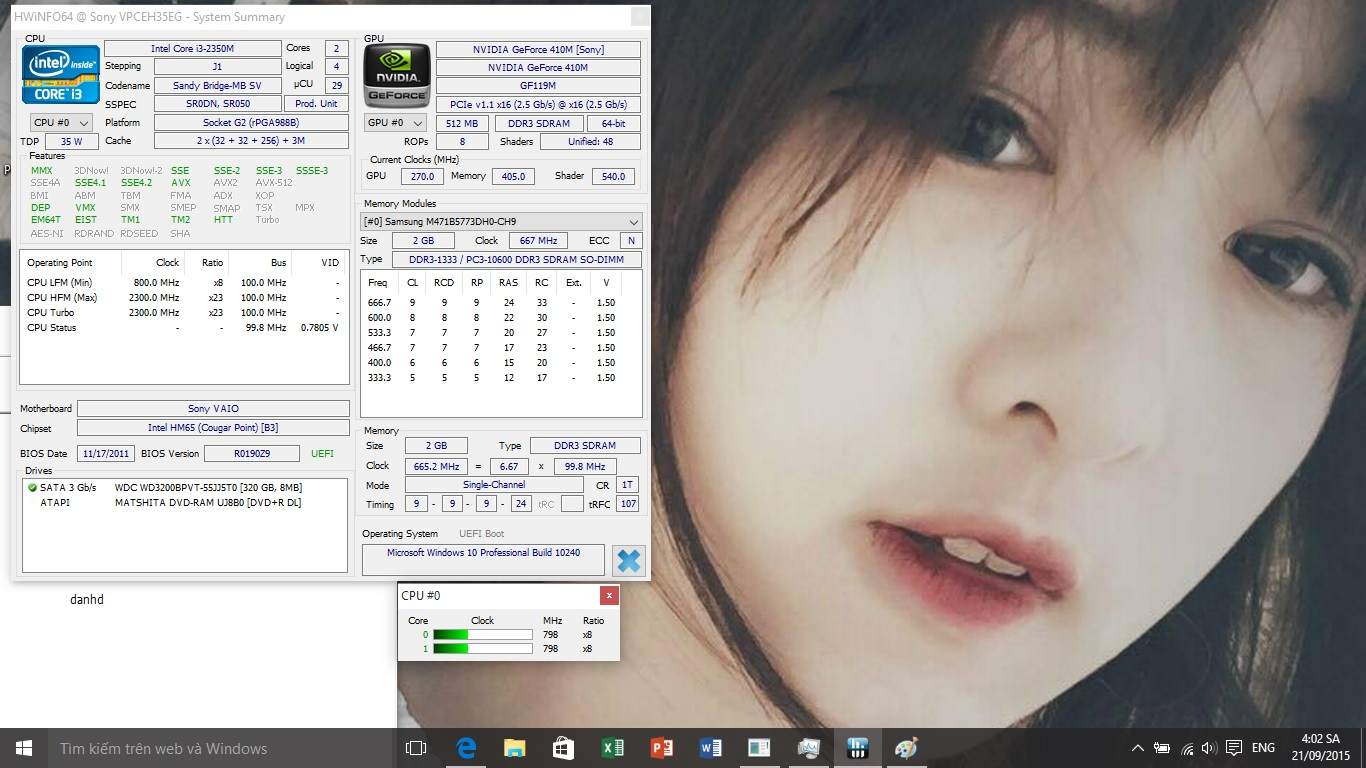Close the CPU #0 clock window
The height and width of the screenshot is (768, 1366).
(x=609, y=596)
